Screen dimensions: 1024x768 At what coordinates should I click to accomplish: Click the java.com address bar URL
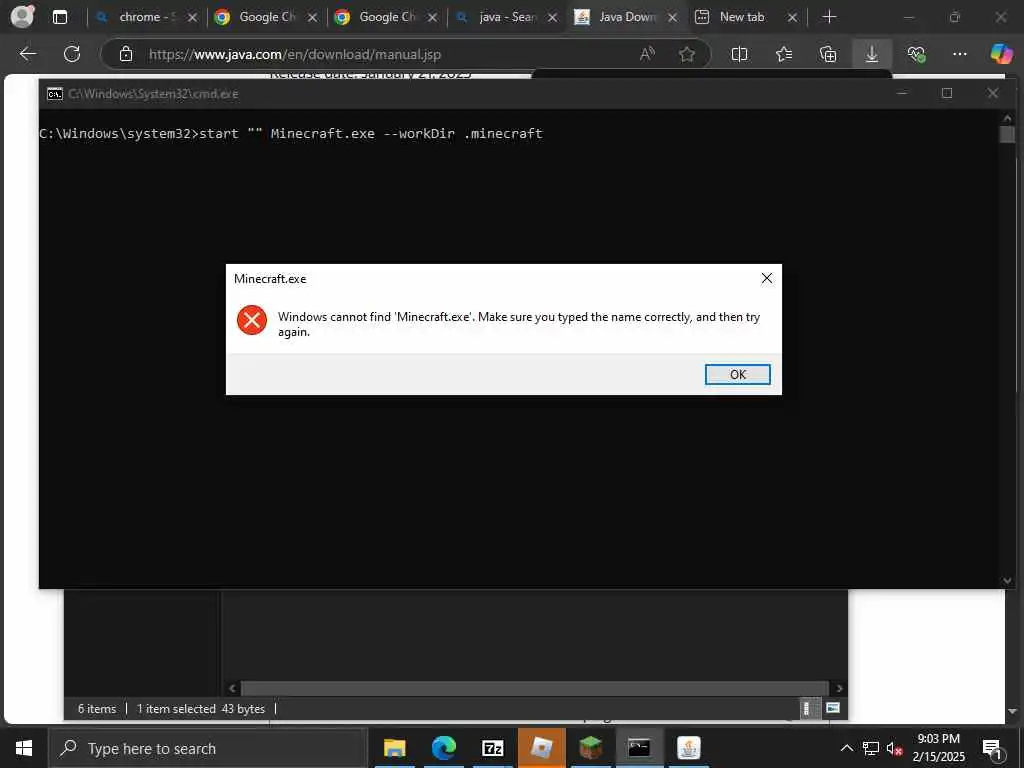coord(295,54)
